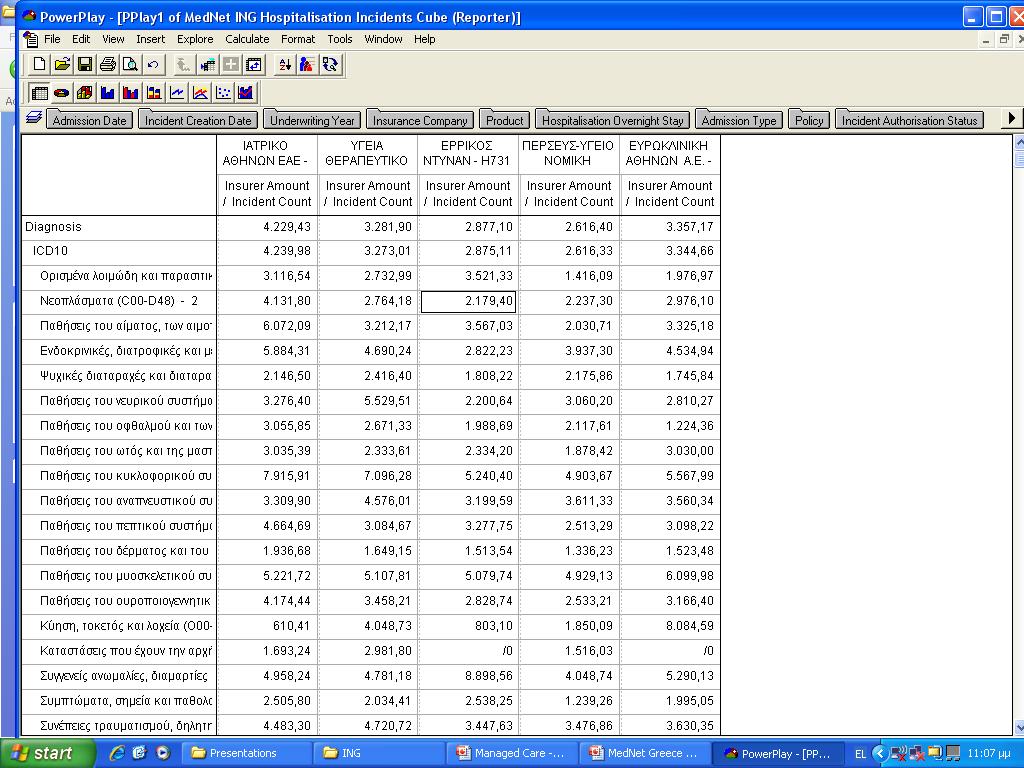Open the Insert menu
Viewport: 1024px width, 768px height.
150,39
